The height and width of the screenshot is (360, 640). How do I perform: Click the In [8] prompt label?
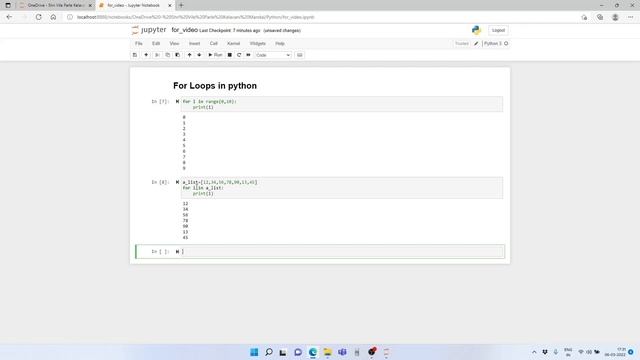pos(160,182)
